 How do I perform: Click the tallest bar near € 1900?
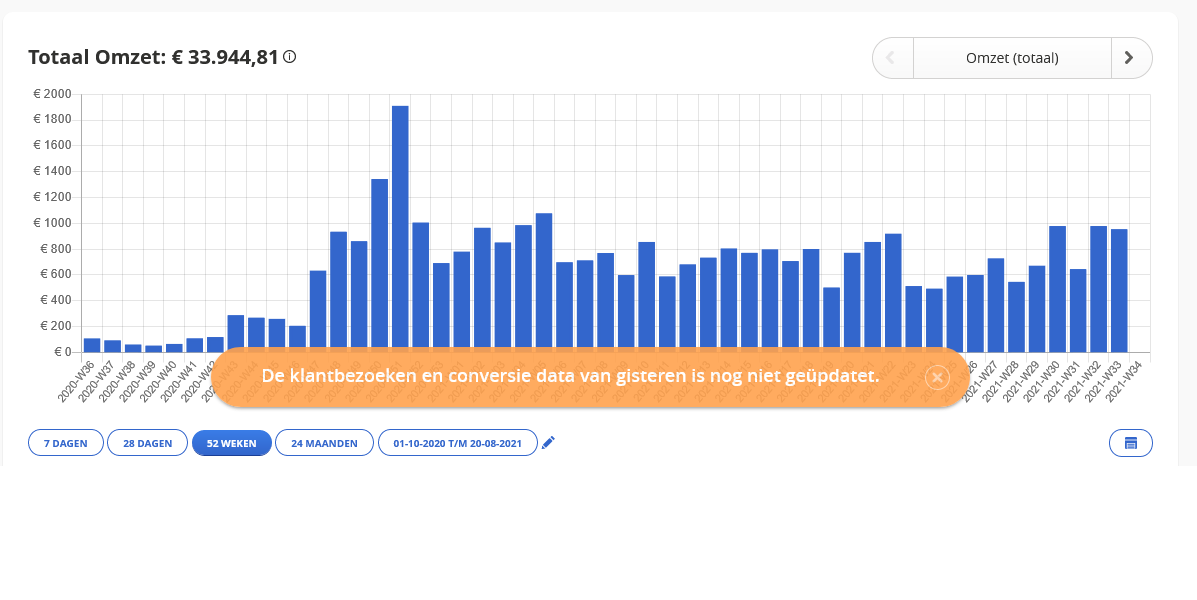tap(400, 229)
